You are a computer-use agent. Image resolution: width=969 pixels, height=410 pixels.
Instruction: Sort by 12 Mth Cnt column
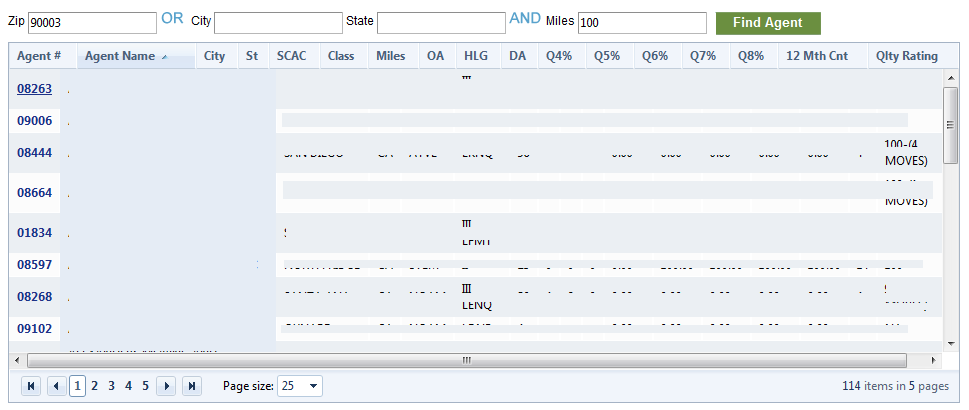817,56
